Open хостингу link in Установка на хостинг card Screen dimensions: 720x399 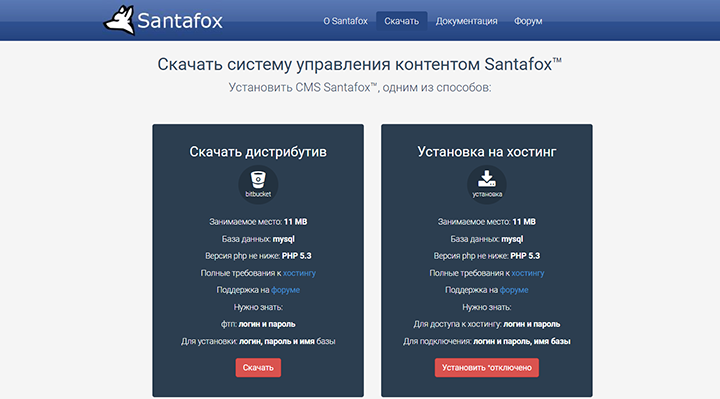528,273
